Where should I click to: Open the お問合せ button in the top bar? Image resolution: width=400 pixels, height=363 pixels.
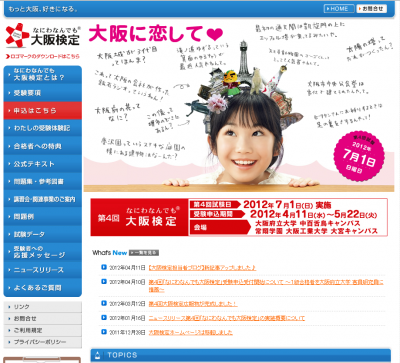(372, 9)
